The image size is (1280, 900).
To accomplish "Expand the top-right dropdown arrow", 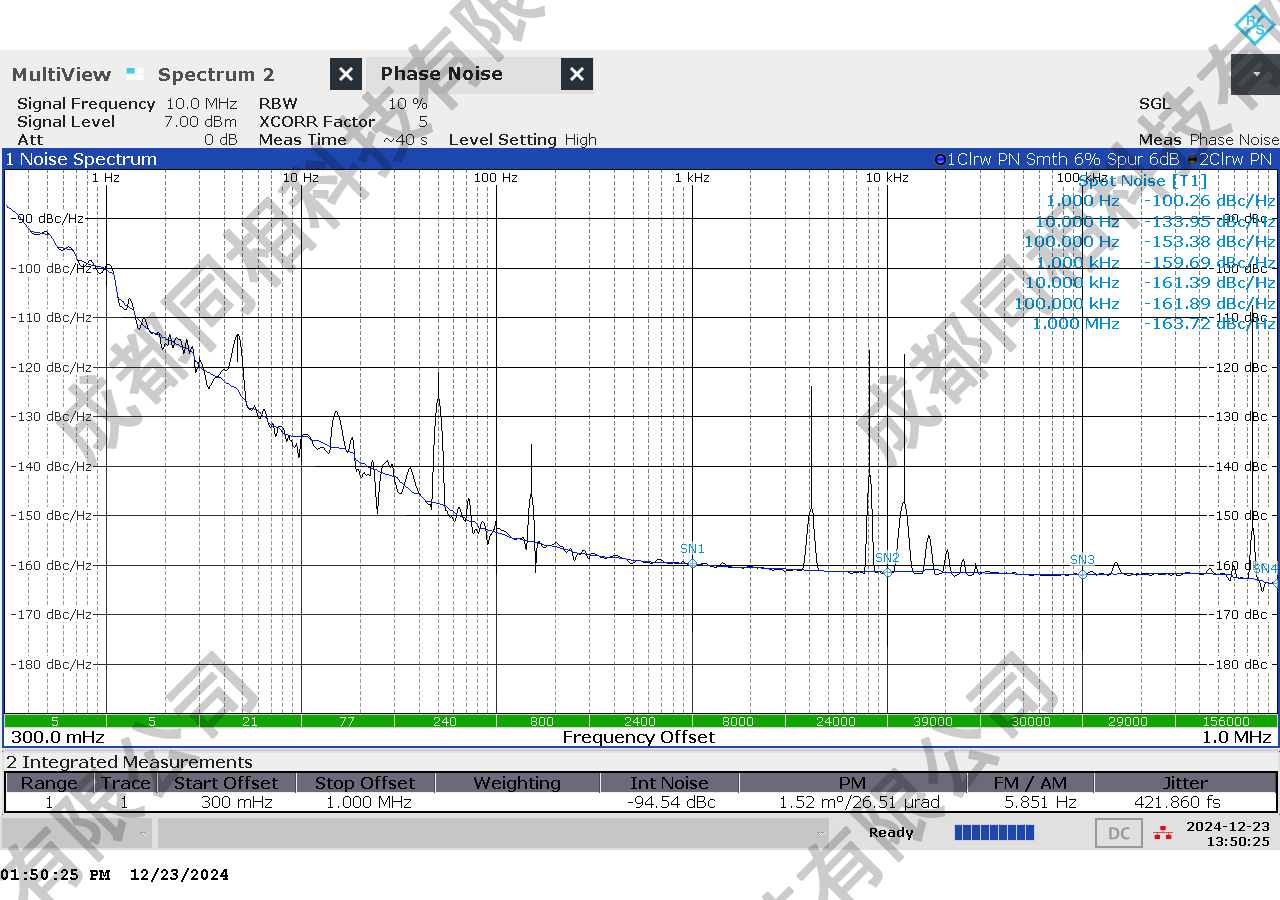I will [x=1256, y=74].
